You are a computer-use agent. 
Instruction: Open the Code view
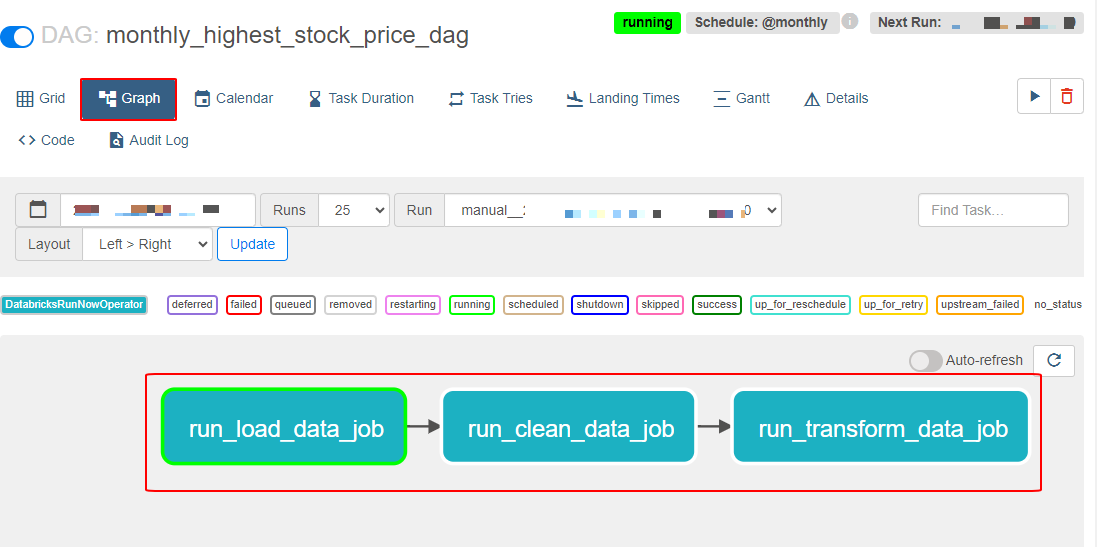[x=46, y=140]
